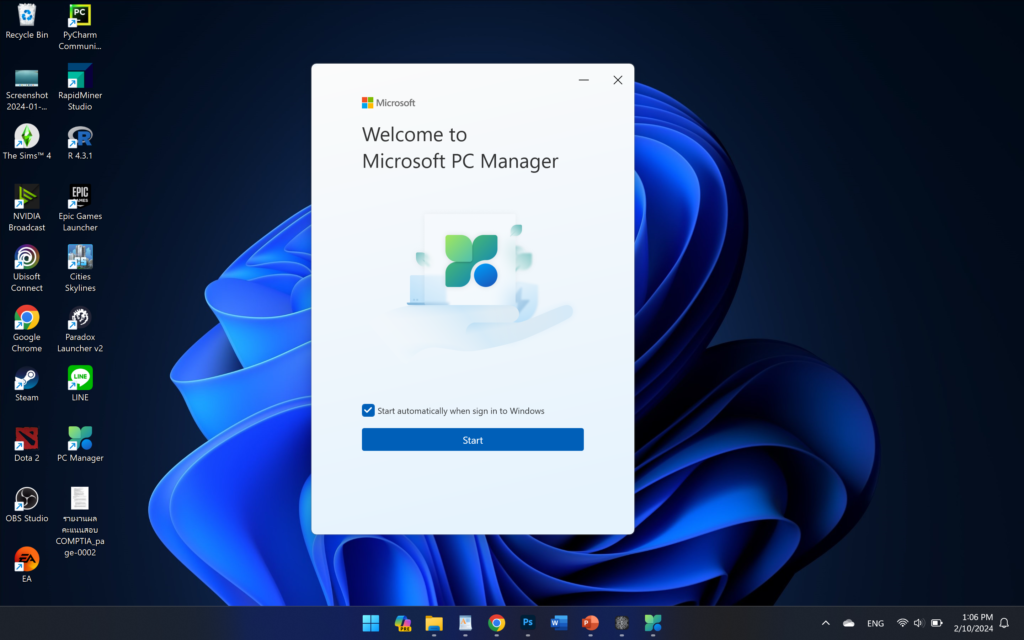Open Copilot from the taskbar
The height and width of the screenshot is (640, 1024).
(402, 623)
